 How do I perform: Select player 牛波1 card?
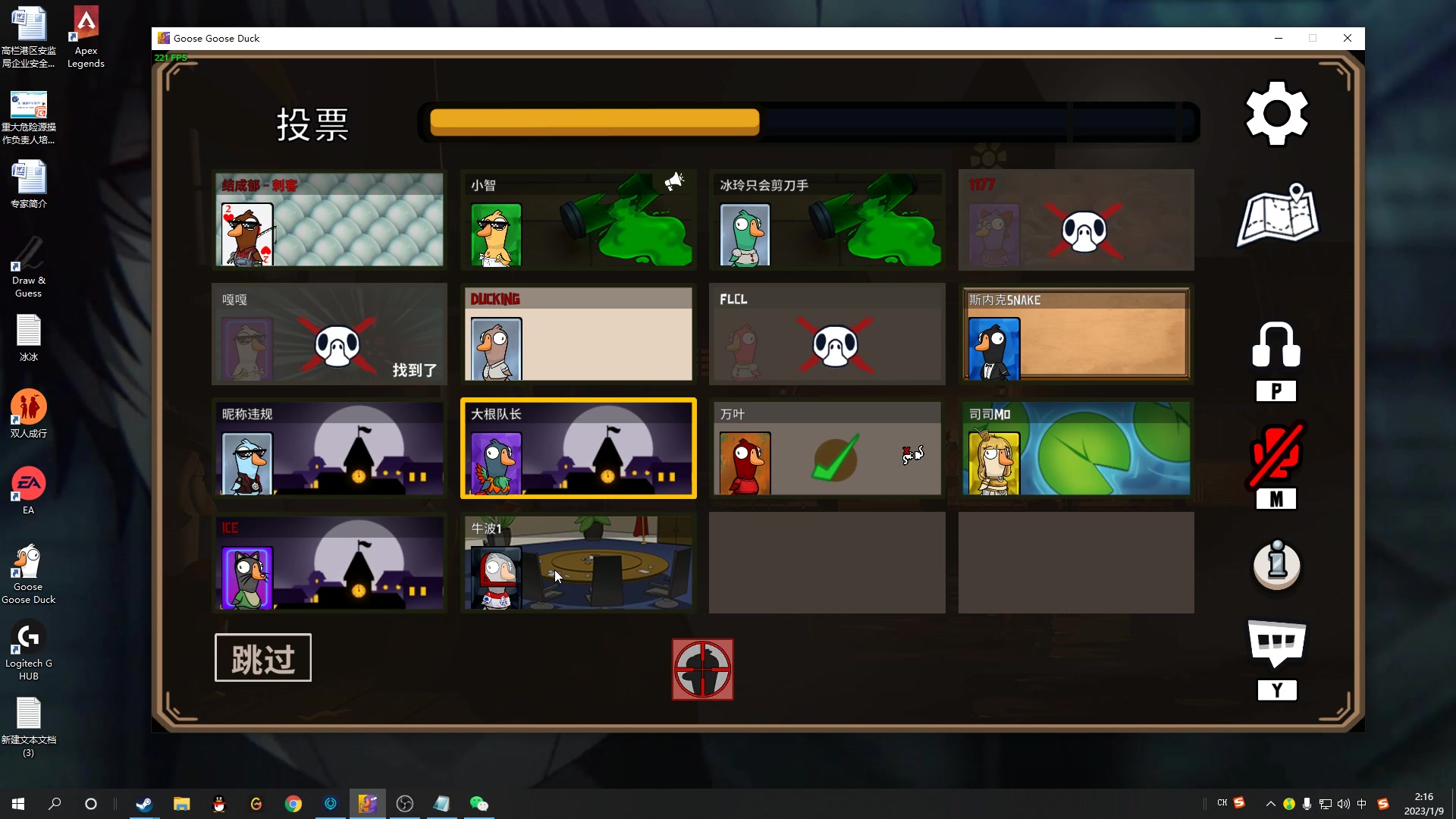tap(578, 563)
